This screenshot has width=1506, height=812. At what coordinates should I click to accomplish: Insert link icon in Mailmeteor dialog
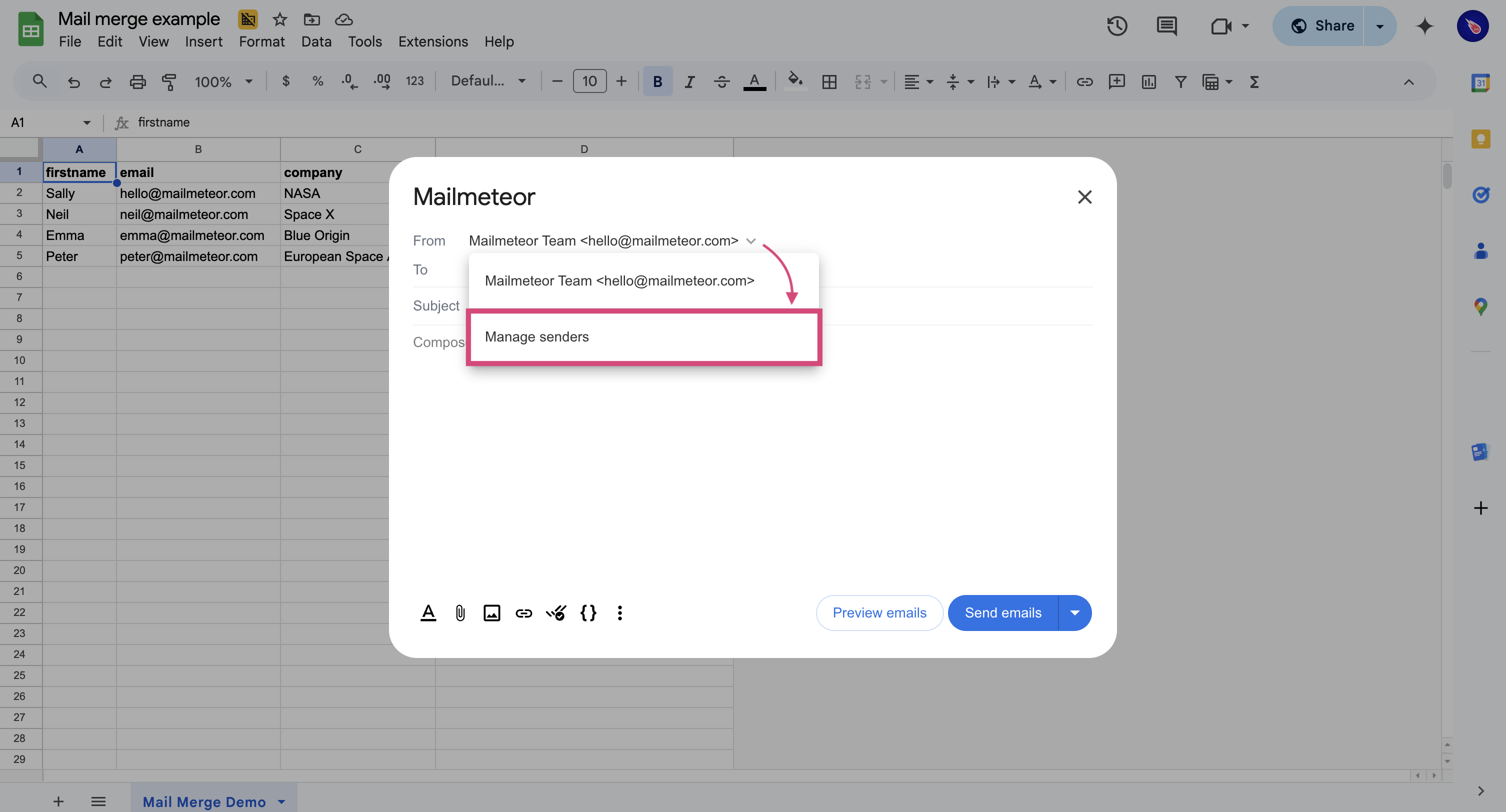(524, 612)
